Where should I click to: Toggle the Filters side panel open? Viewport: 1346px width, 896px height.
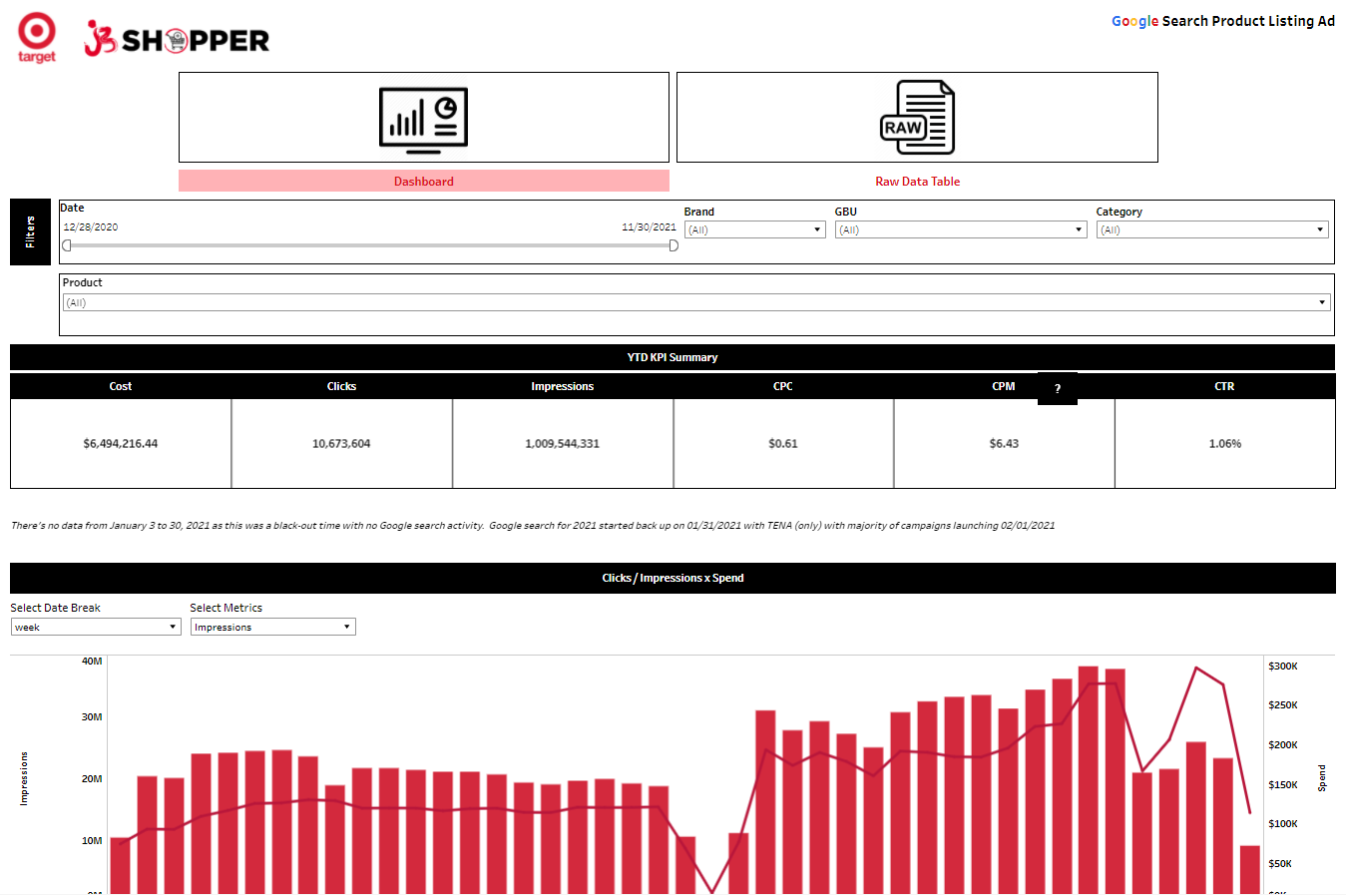click(30, 231)
